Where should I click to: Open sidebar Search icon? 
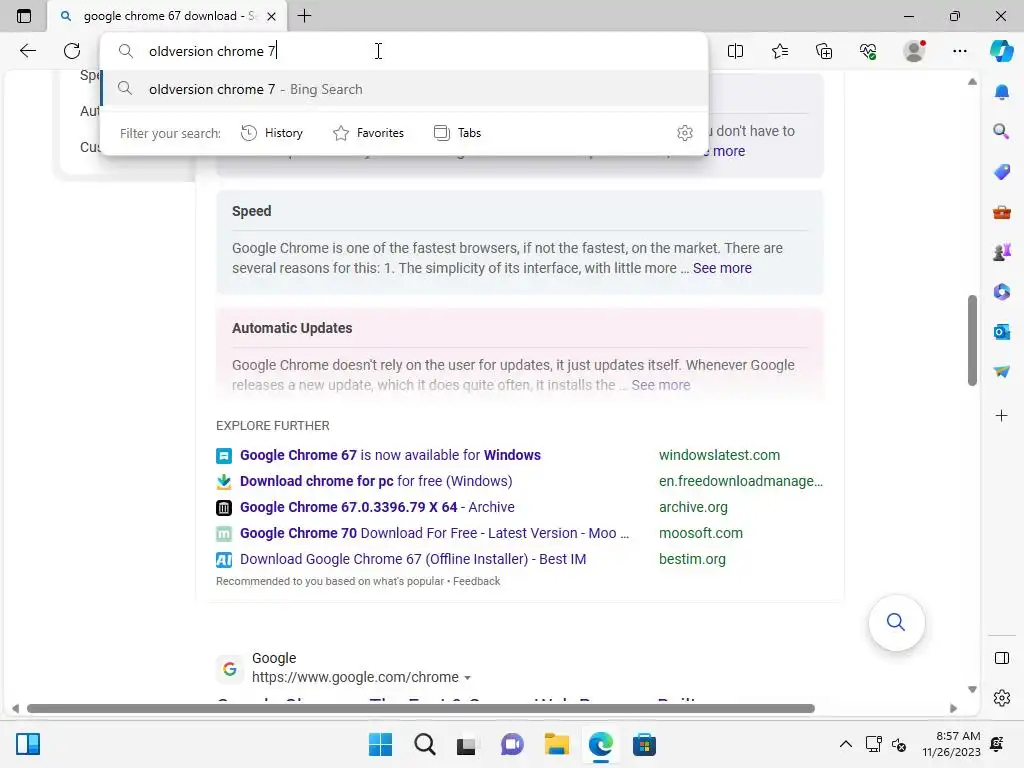[x=1001, y=131]
